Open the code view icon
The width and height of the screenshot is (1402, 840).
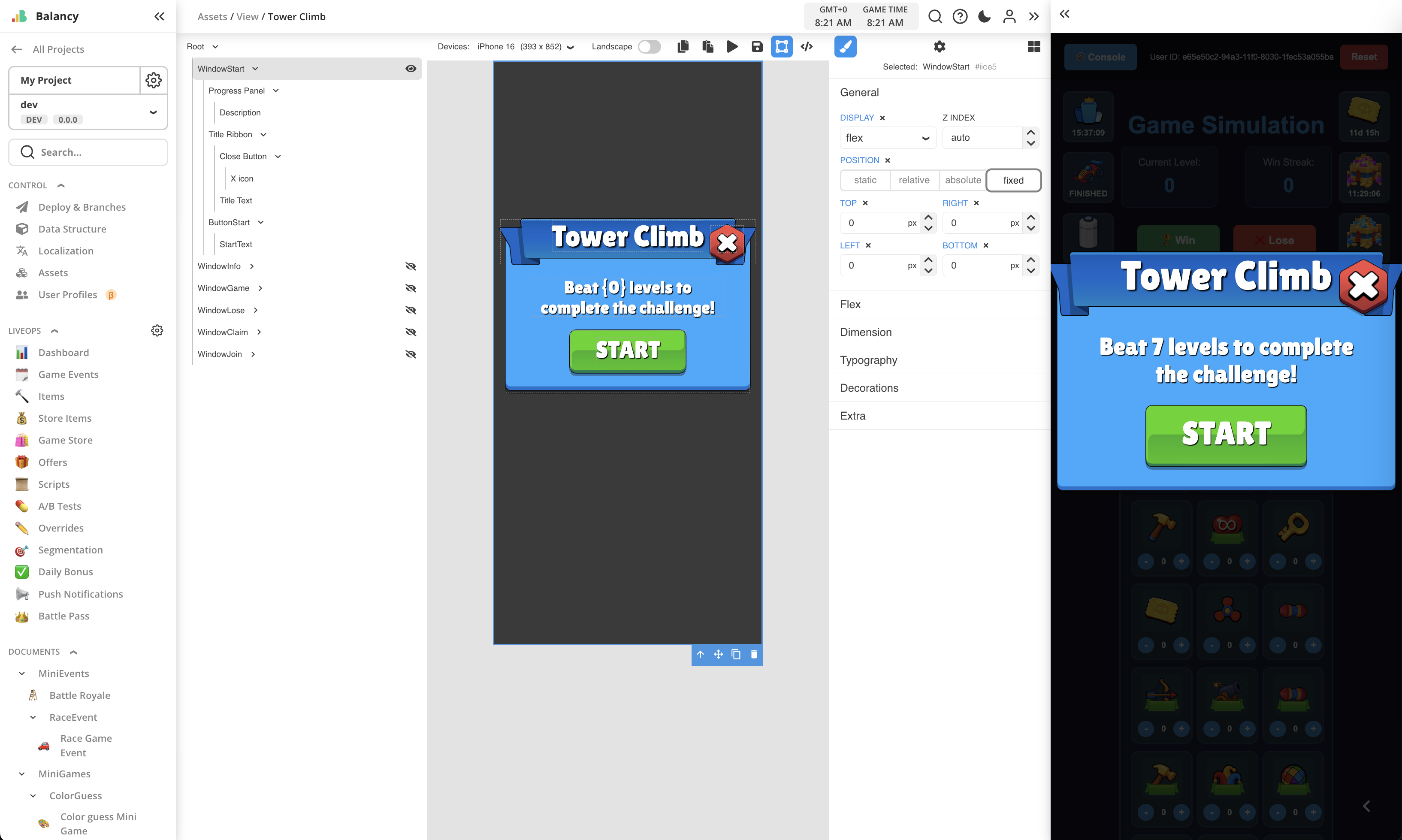point(807,46)
